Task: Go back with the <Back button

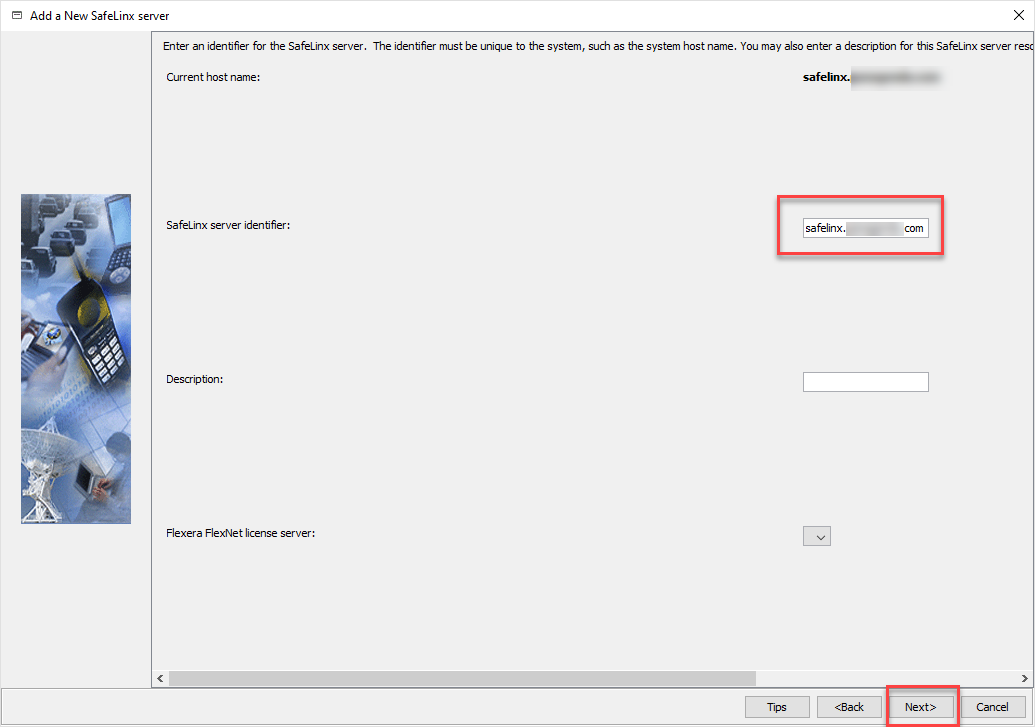Action: click(x=849, y=707)
